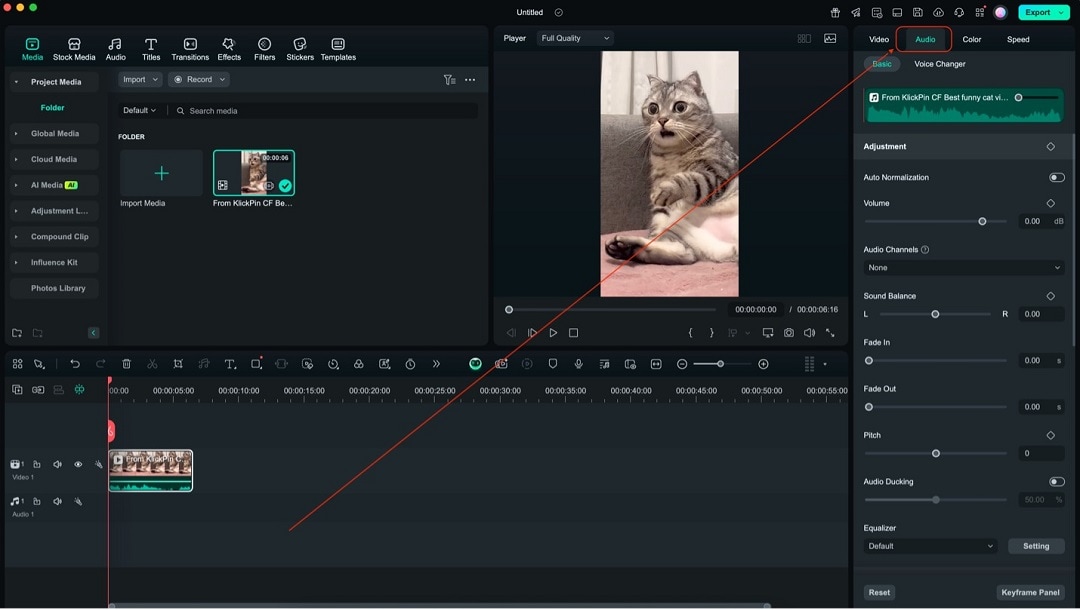Open the Speed clock tool in the toolbar
This screenshot has height=610, width=1080.
[409, 364]
